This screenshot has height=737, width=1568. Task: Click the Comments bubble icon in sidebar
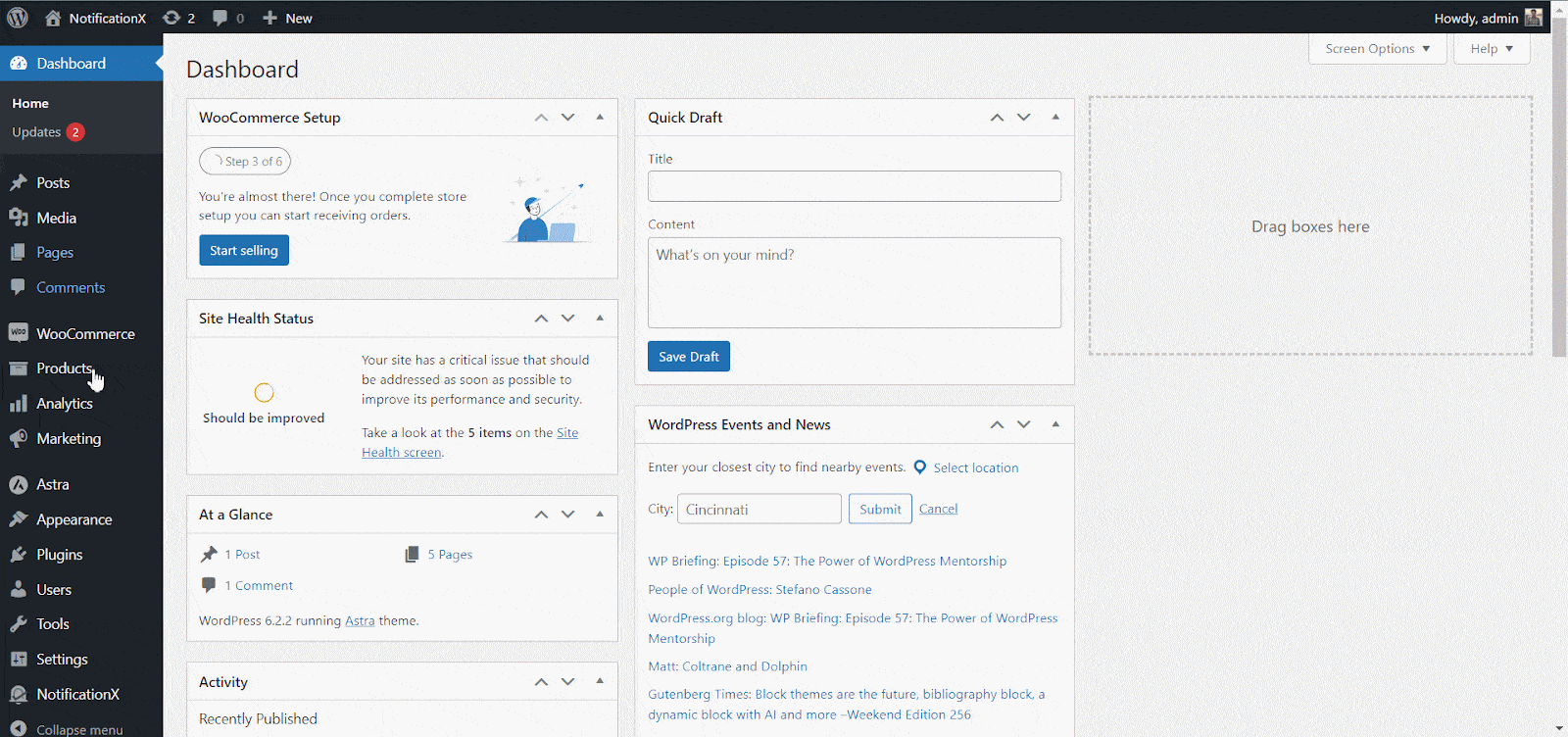(19, 287)
